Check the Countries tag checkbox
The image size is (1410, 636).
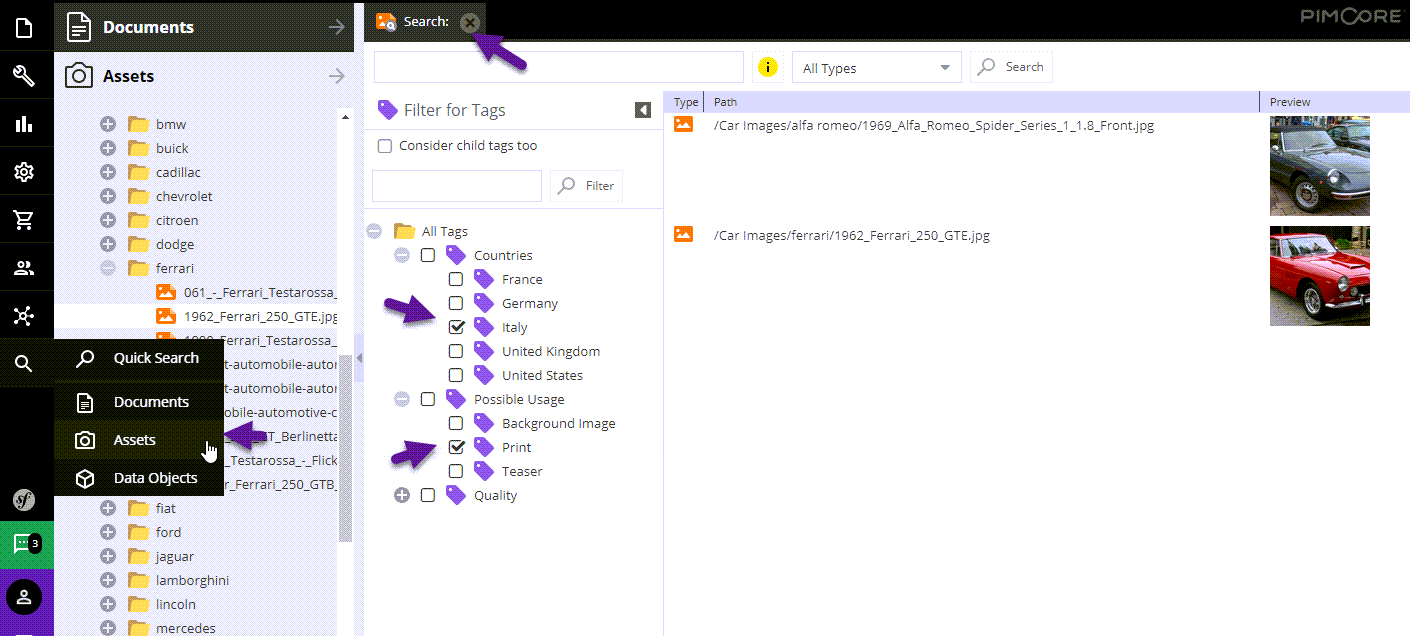[428, 255]
